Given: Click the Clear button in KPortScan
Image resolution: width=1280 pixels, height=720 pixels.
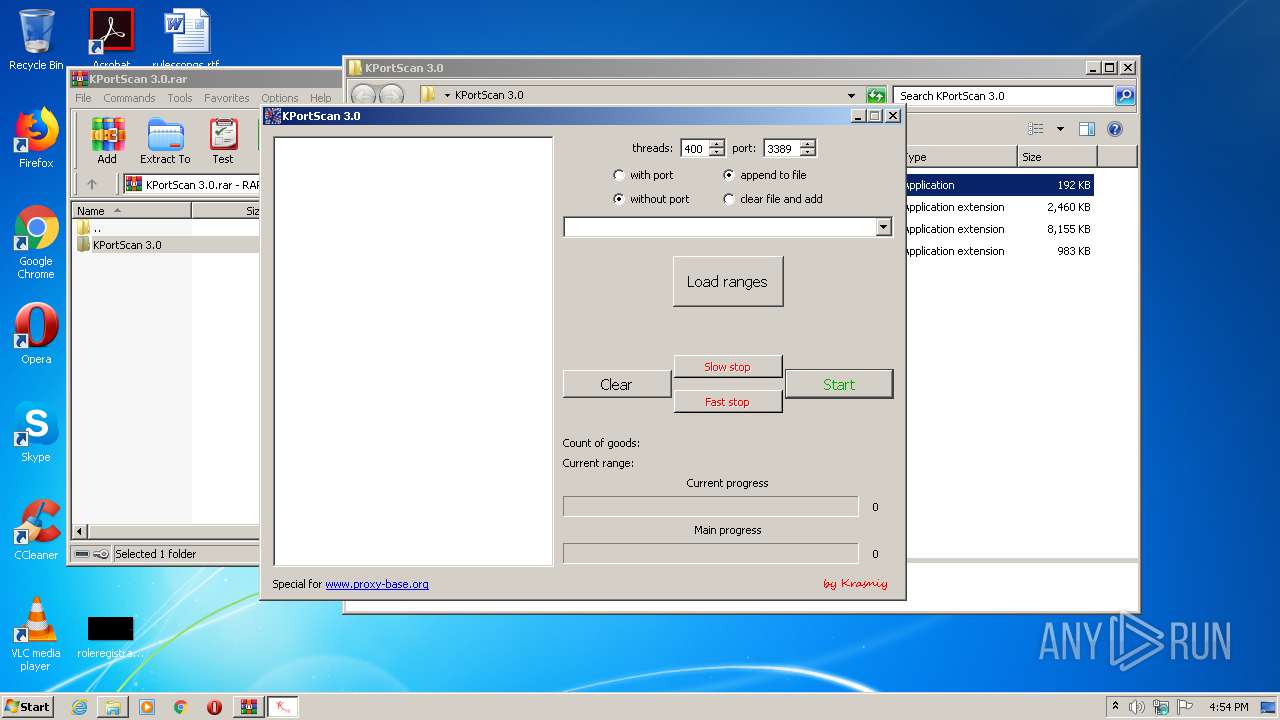Looking at the screenshot, I should coord(616,384).
